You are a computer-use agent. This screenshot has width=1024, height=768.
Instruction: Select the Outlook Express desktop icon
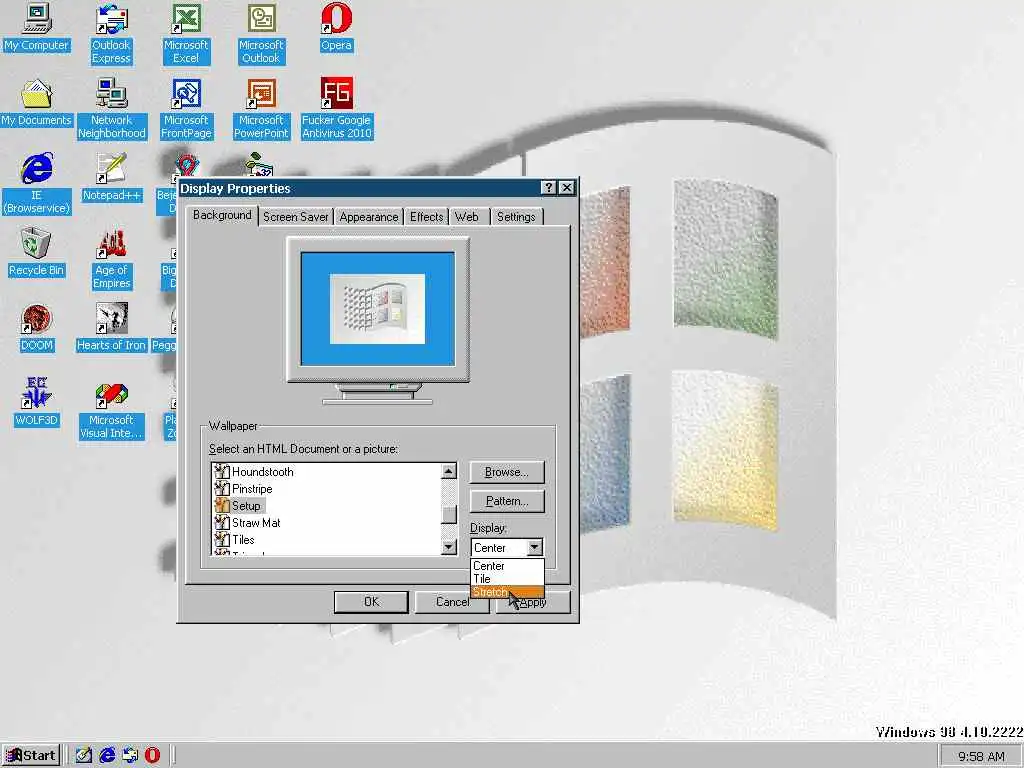[x=111, y=33]
